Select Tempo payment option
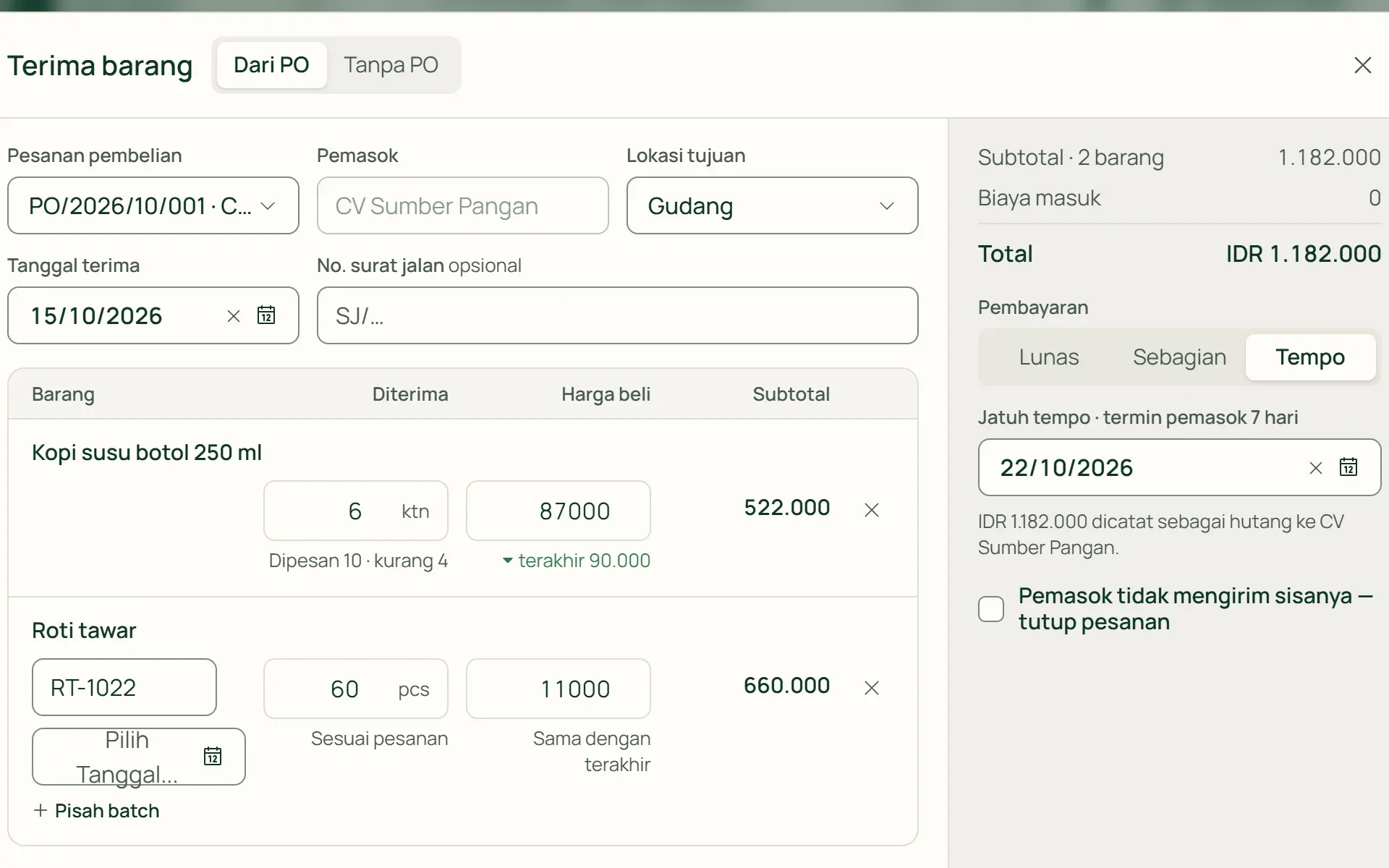1389x868 pixels. [x=1310, y=357]
